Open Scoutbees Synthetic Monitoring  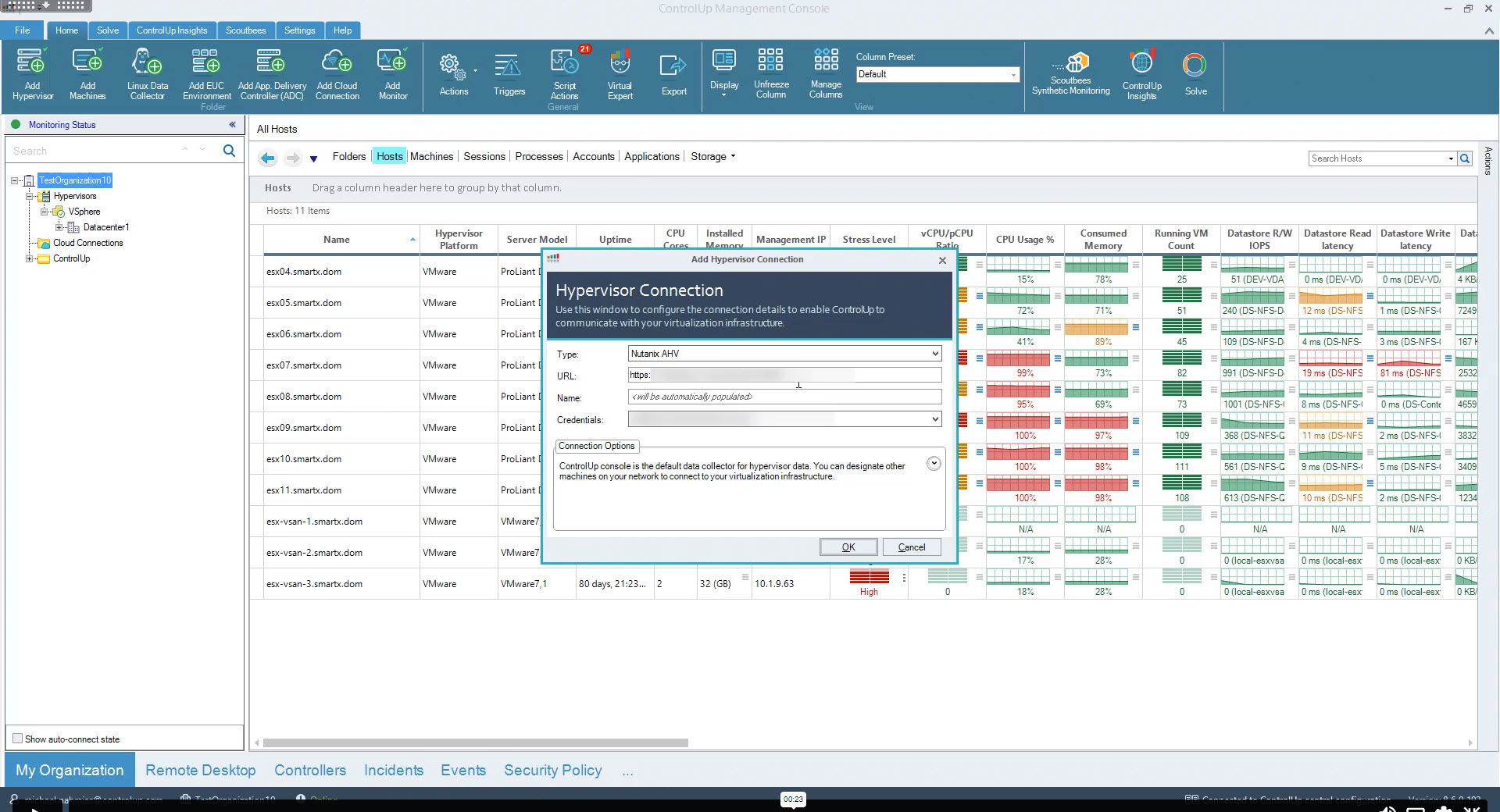1070,74
